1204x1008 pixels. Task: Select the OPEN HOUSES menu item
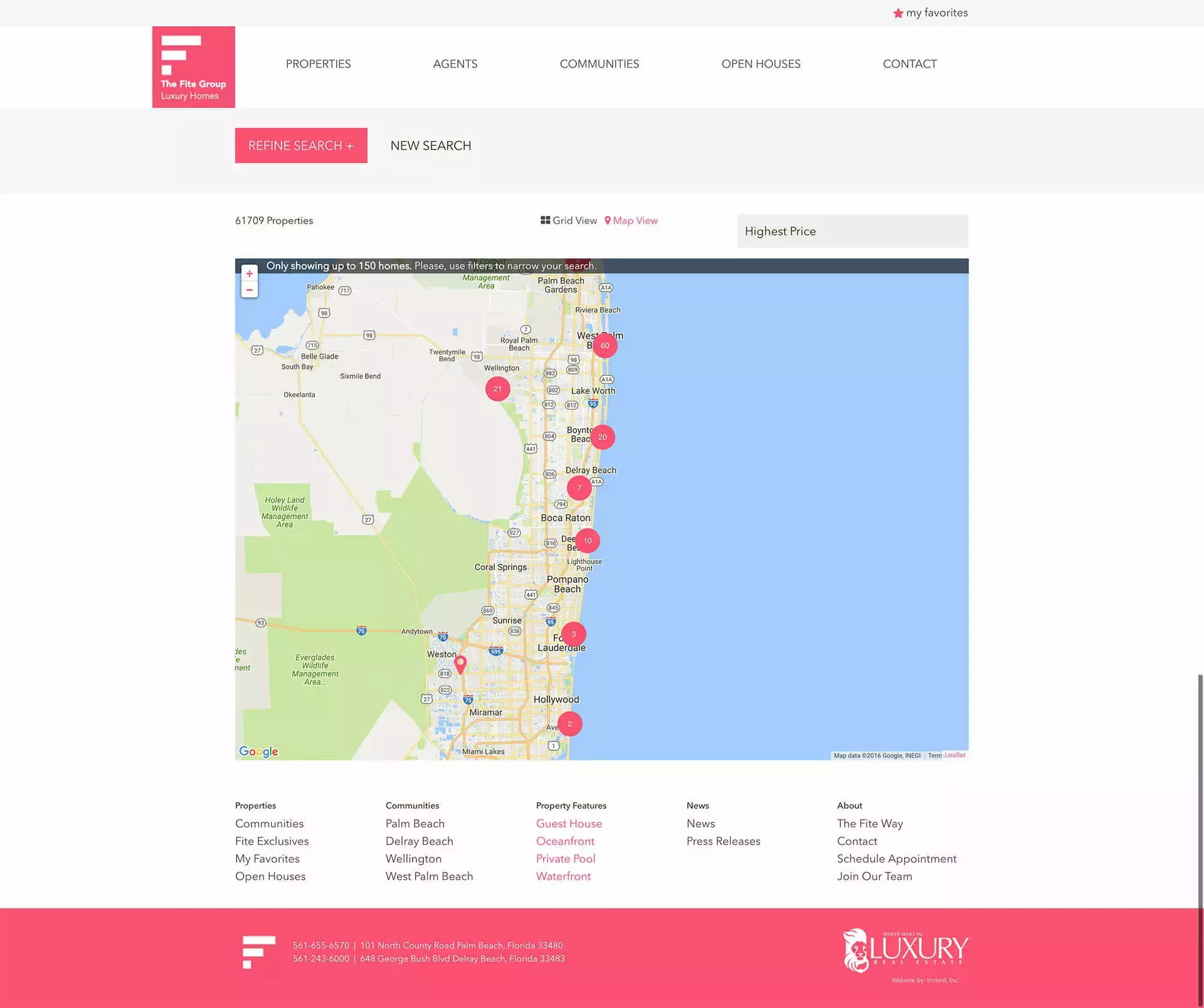click(760, 63)
